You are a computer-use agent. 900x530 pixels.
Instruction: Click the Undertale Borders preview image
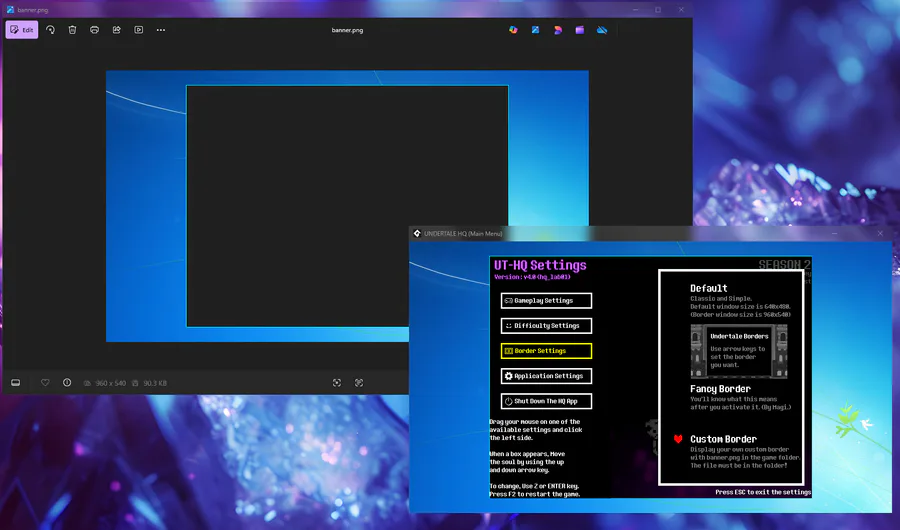pyautogui.click(x=739, y=351)
